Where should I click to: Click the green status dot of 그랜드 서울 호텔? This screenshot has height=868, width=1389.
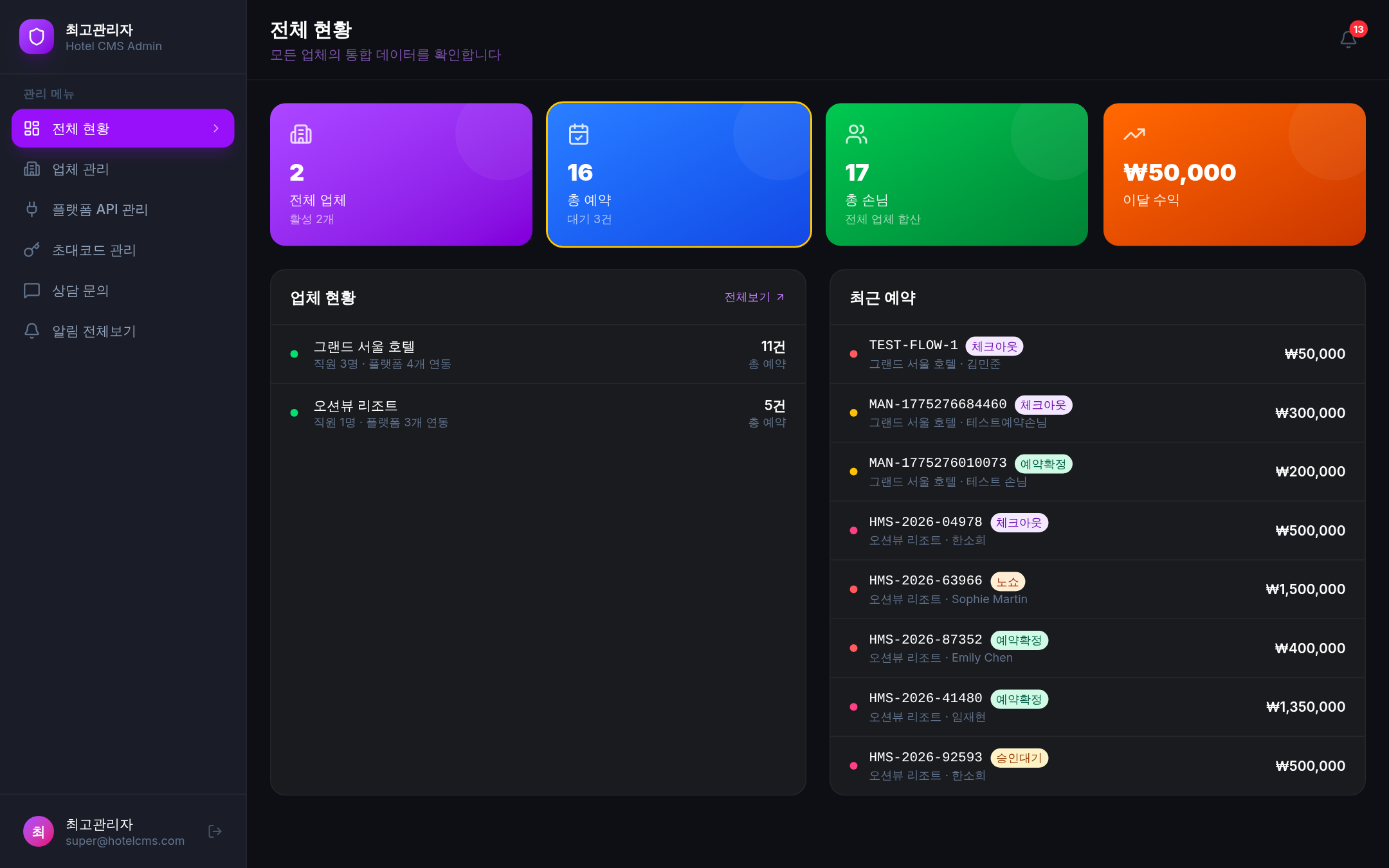coord(294,354)
